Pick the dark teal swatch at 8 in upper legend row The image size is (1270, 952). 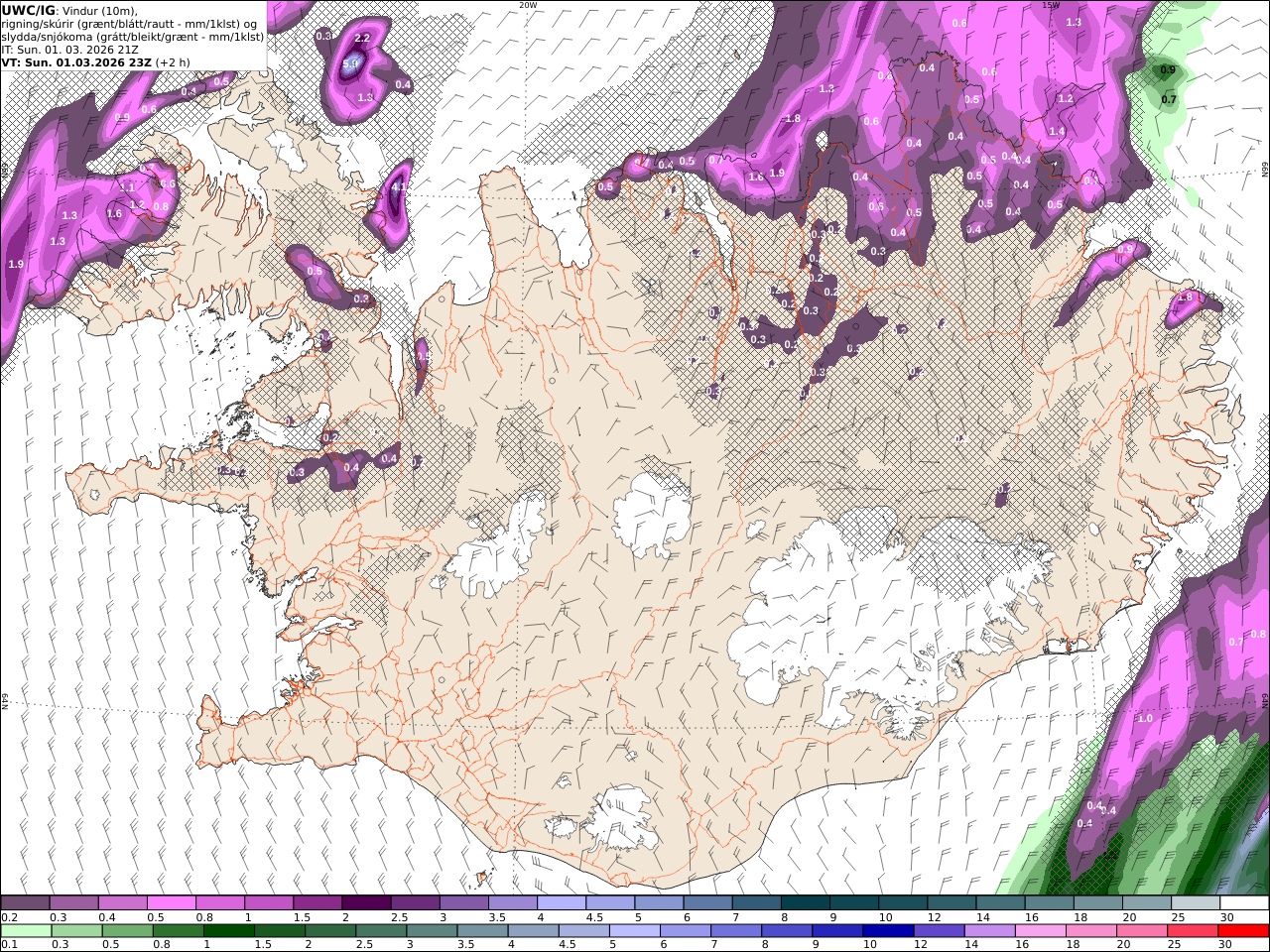point(805,903)
